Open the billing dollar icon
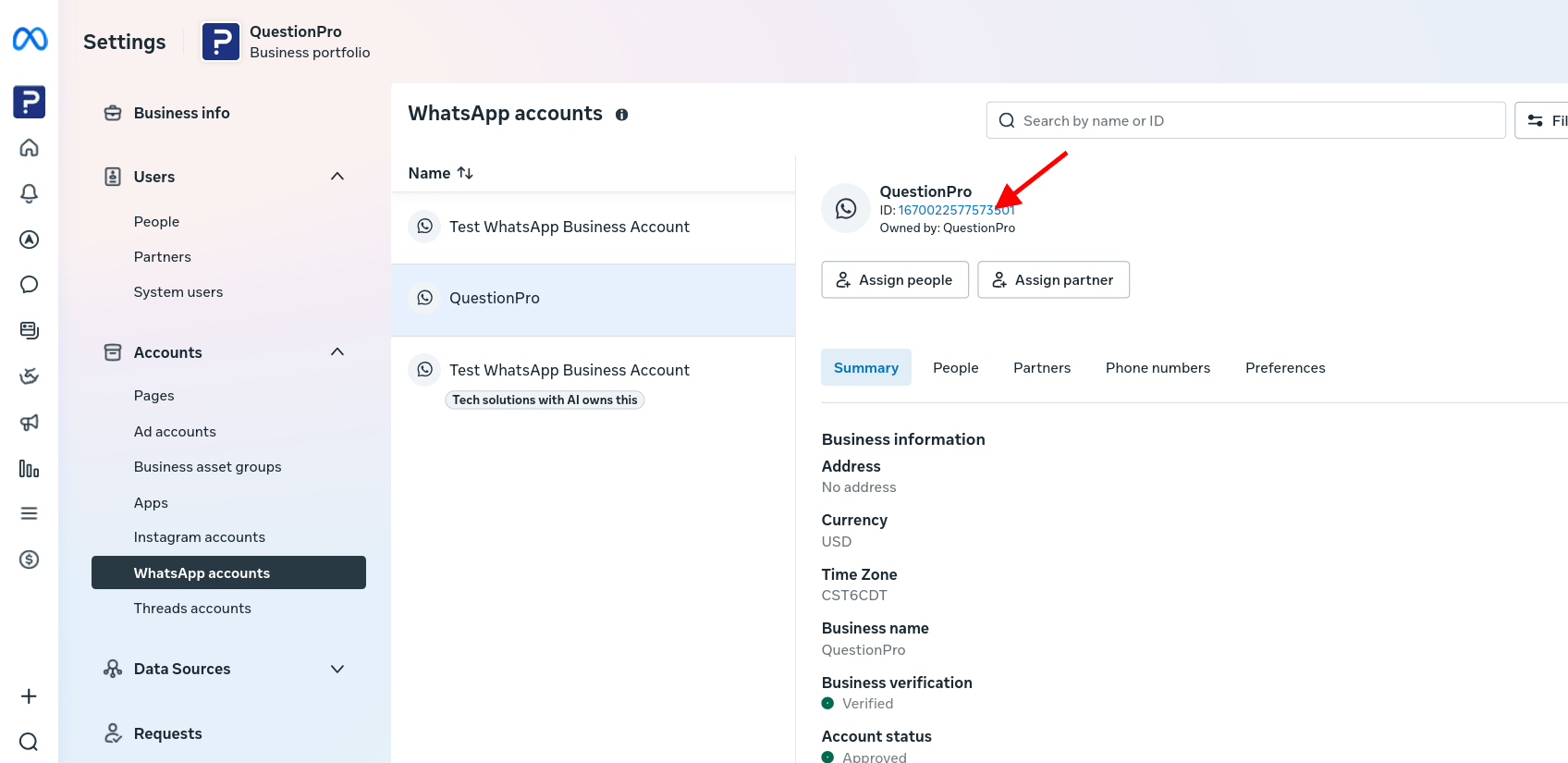This screenshot has width=1568, height=763. 30,560
